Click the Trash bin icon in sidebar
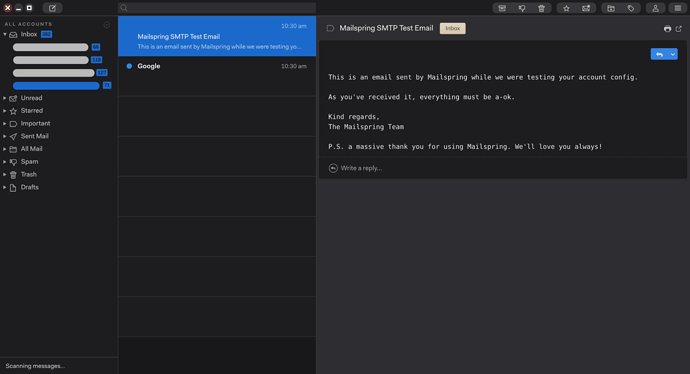This screenshot has width=690, height=374. coord(13,175)
